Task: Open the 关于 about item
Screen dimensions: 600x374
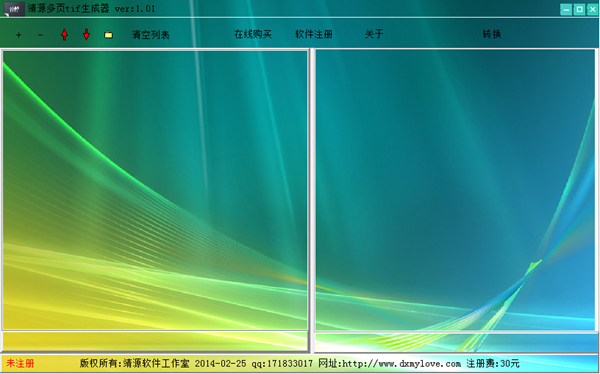Action: 374,34
